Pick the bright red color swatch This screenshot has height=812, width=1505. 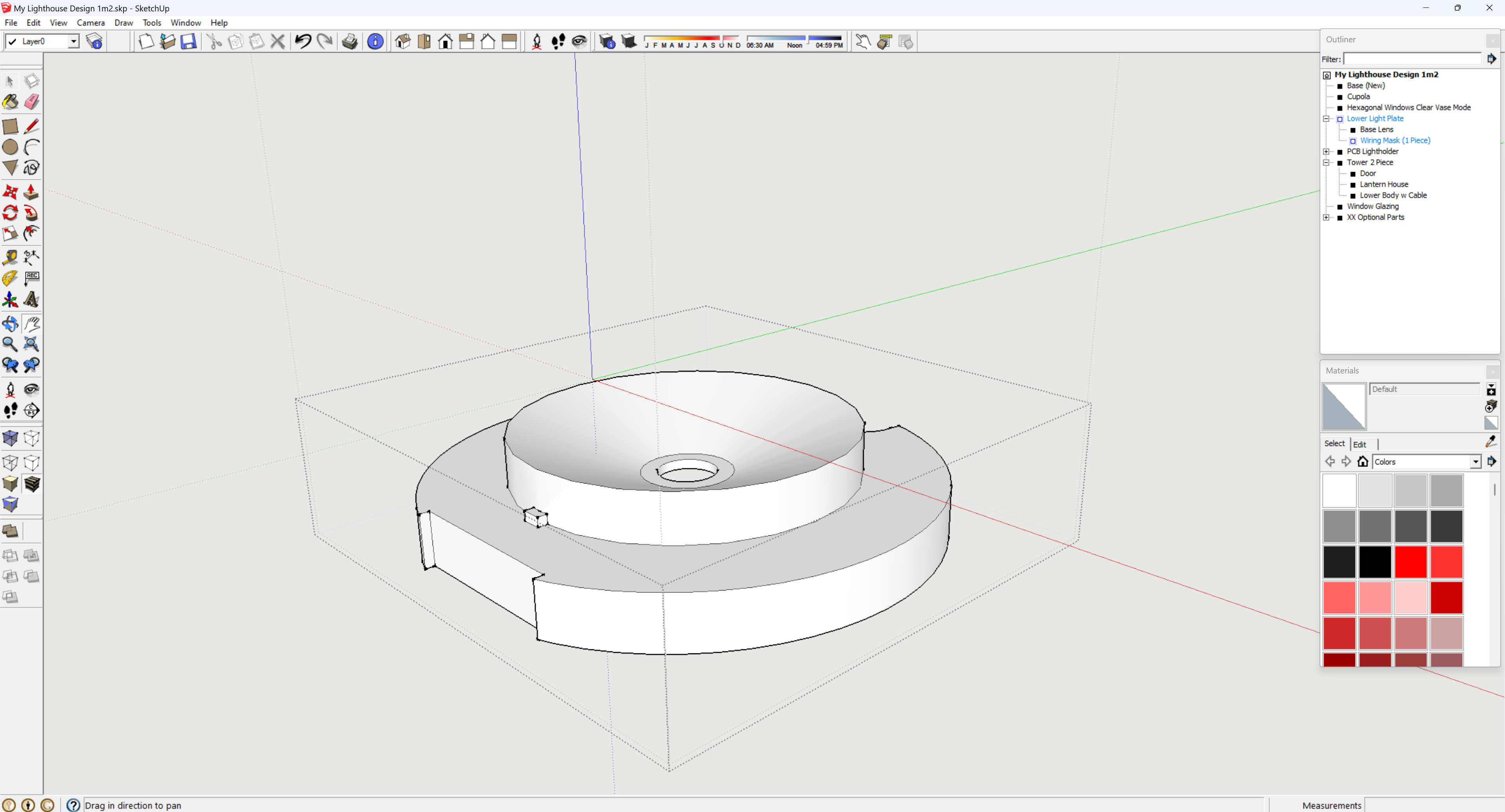[1410, 562]
